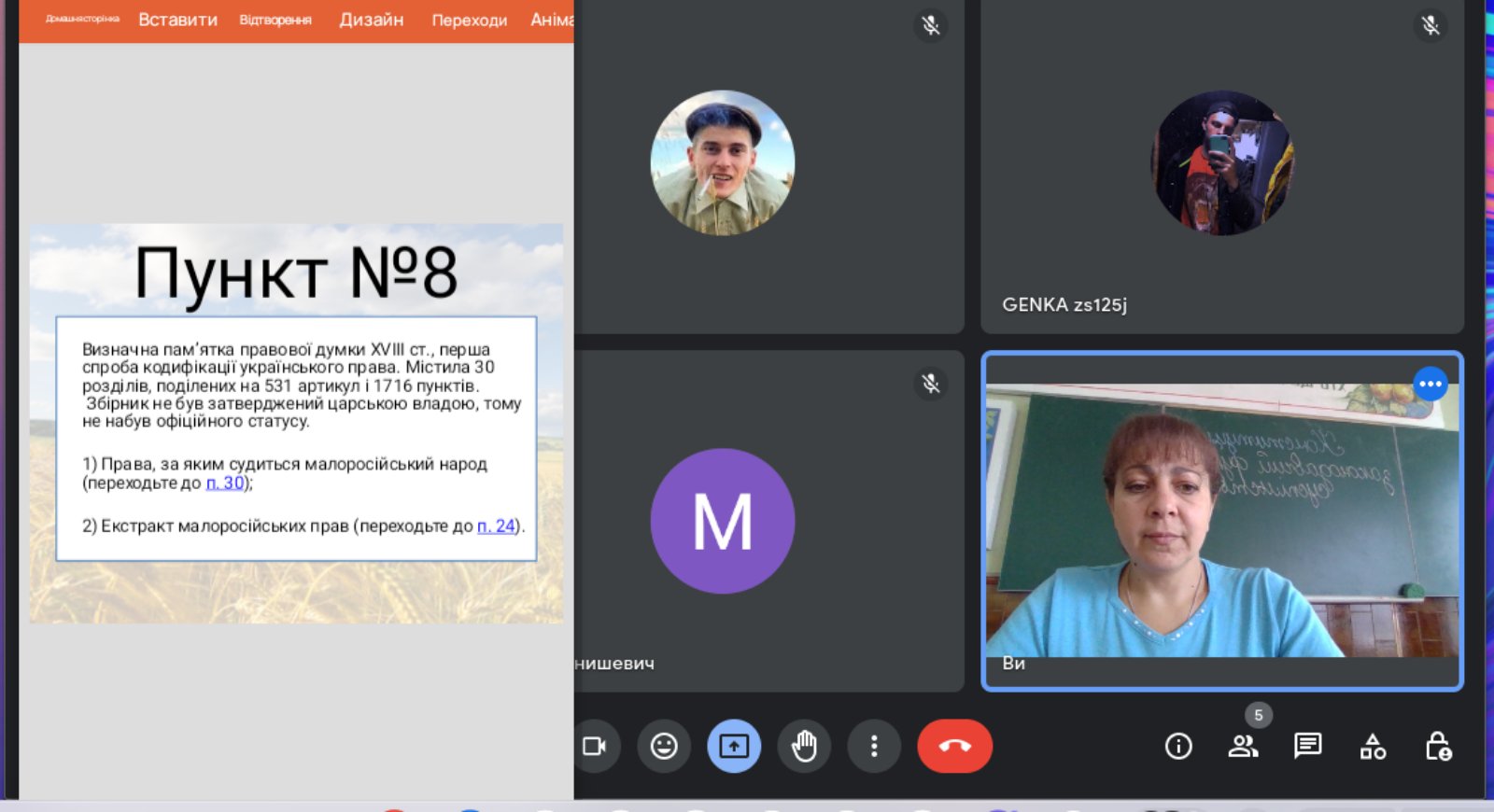Screen dimensions: 1494x812
Task: Open the Домашня сторінка ribbon tab
Action: click(82, 19)
